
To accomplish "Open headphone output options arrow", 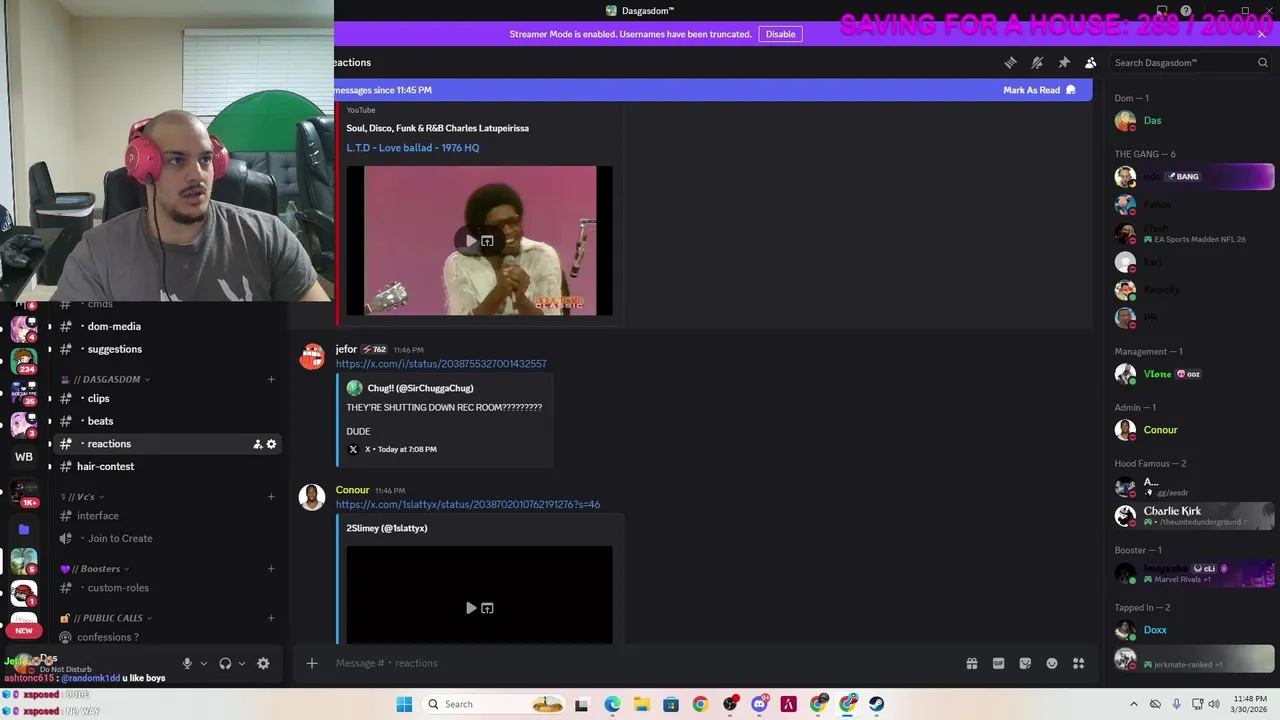I will (242, 663).
